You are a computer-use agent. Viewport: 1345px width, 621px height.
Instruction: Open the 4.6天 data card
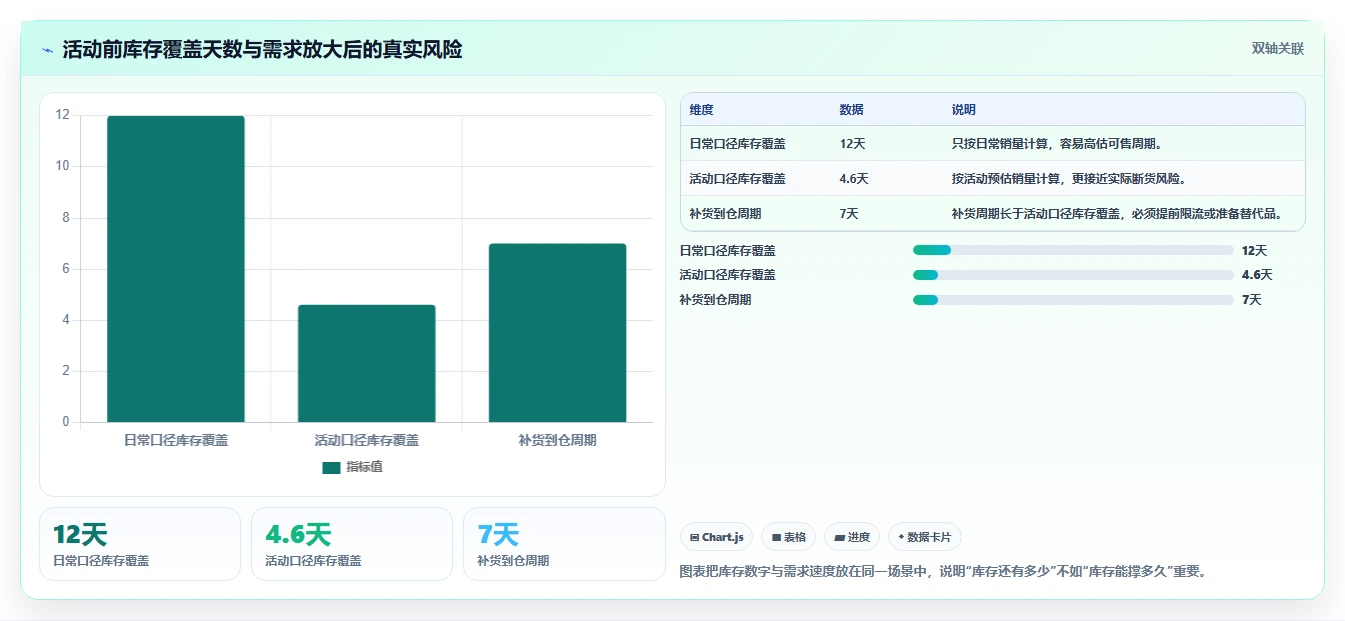[x=352, y=544]
